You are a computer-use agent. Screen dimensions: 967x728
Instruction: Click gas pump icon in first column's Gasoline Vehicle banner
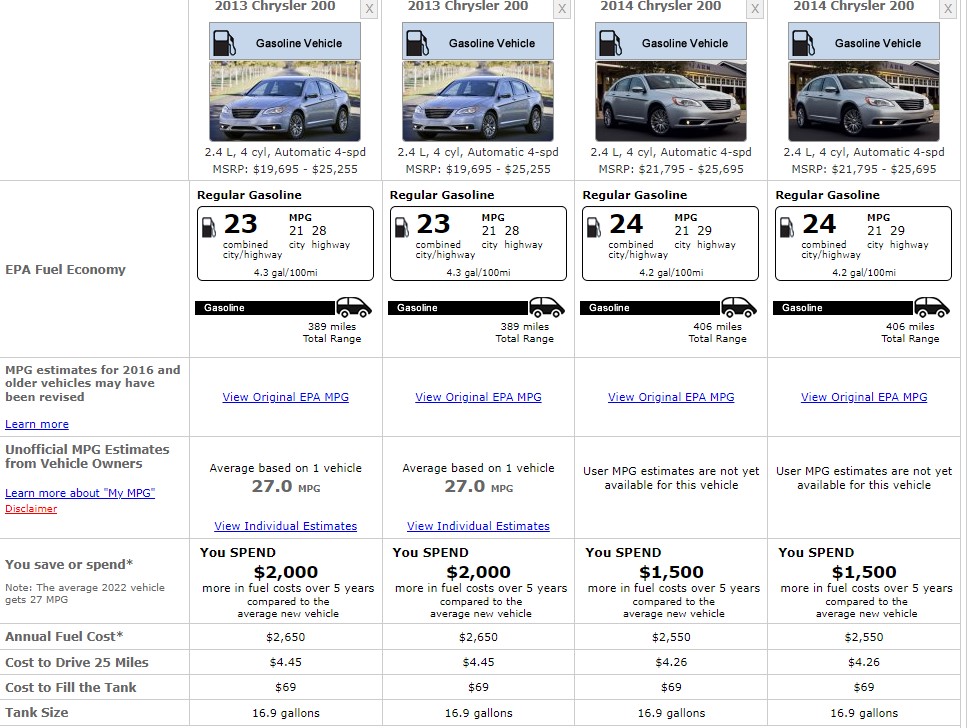224,43
